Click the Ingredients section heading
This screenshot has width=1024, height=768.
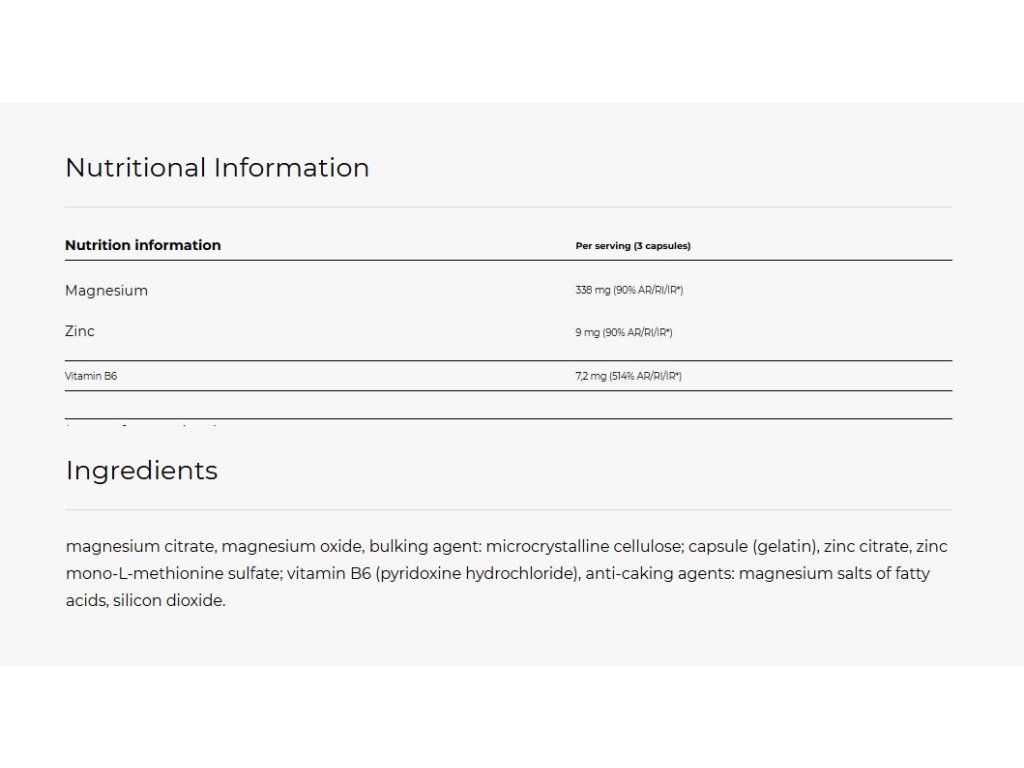141,470
